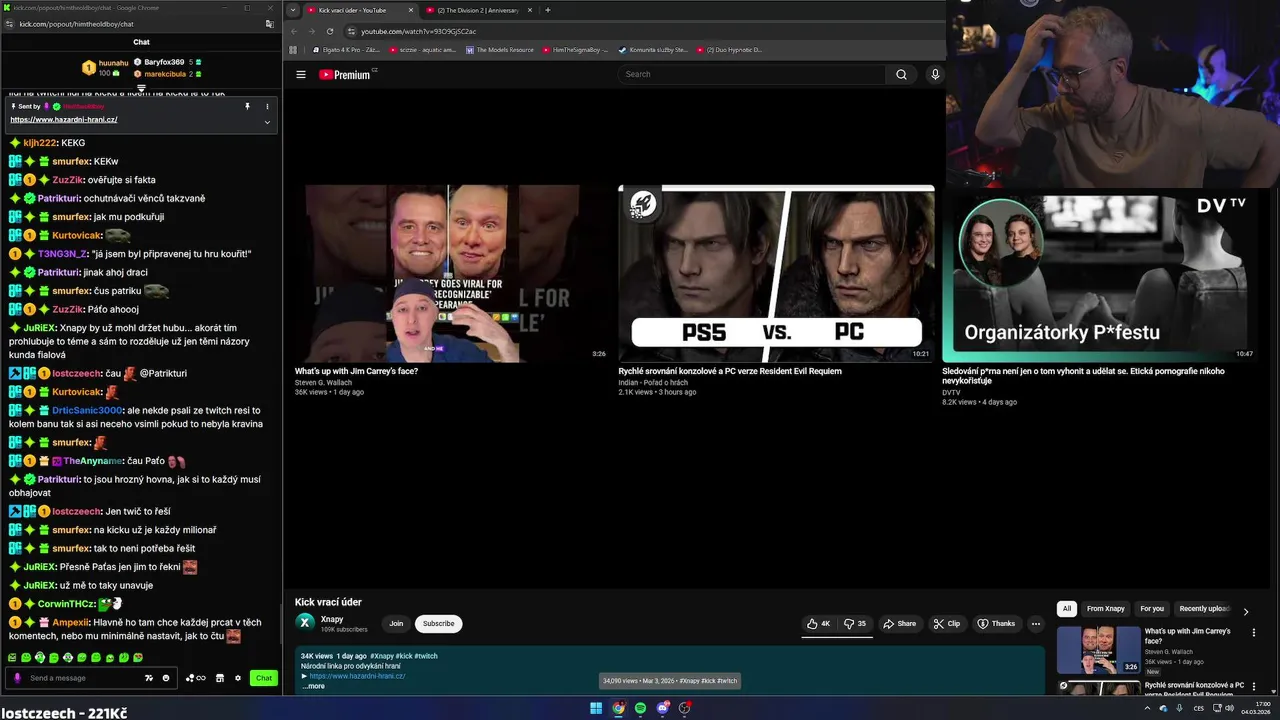Open Kick chat settings gear
The image size is (1280, 720).
[x=238, y=678]
